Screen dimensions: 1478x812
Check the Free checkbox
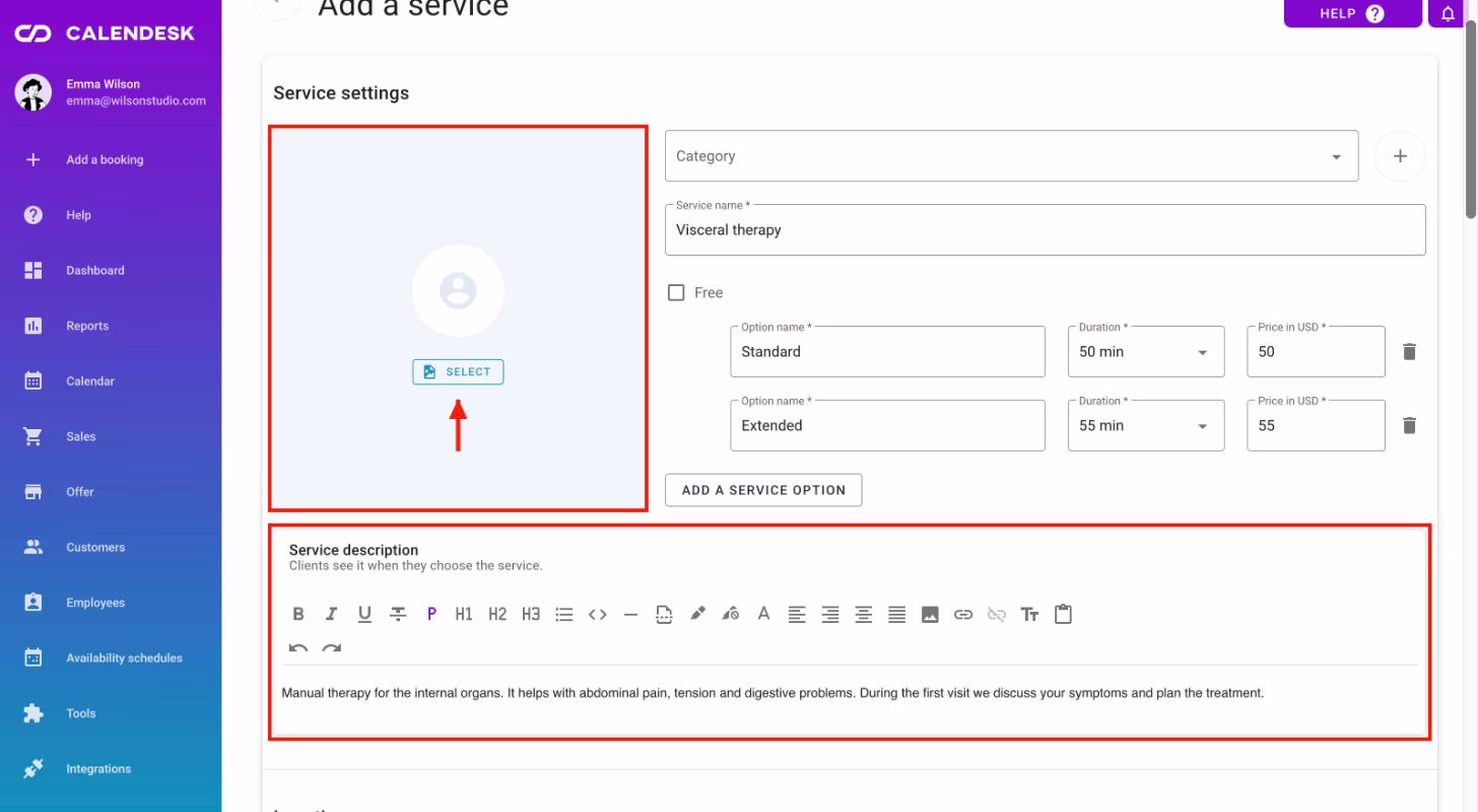(676, 293)
